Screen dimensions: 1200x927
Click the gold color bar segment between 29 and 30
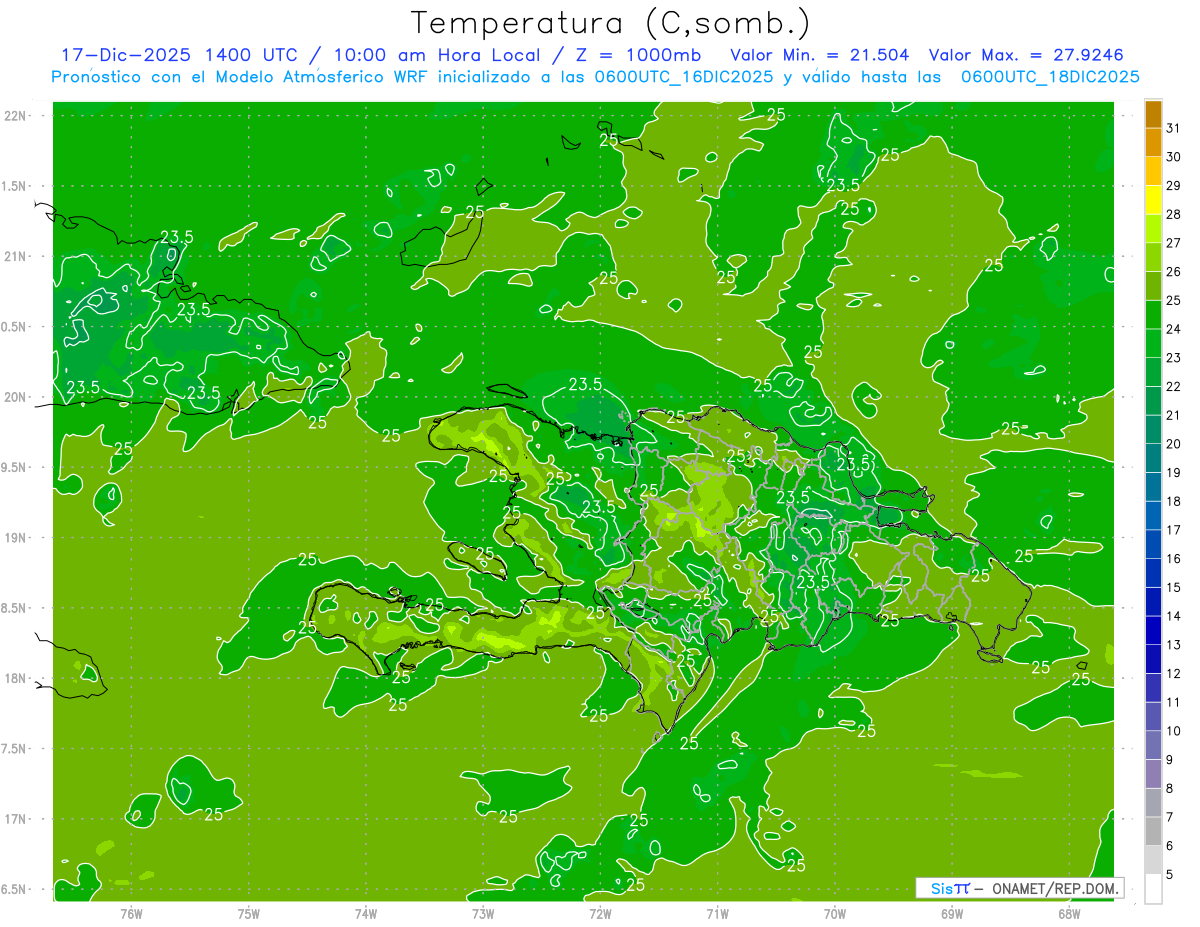pyautogui.click(x=1153, y=172)
